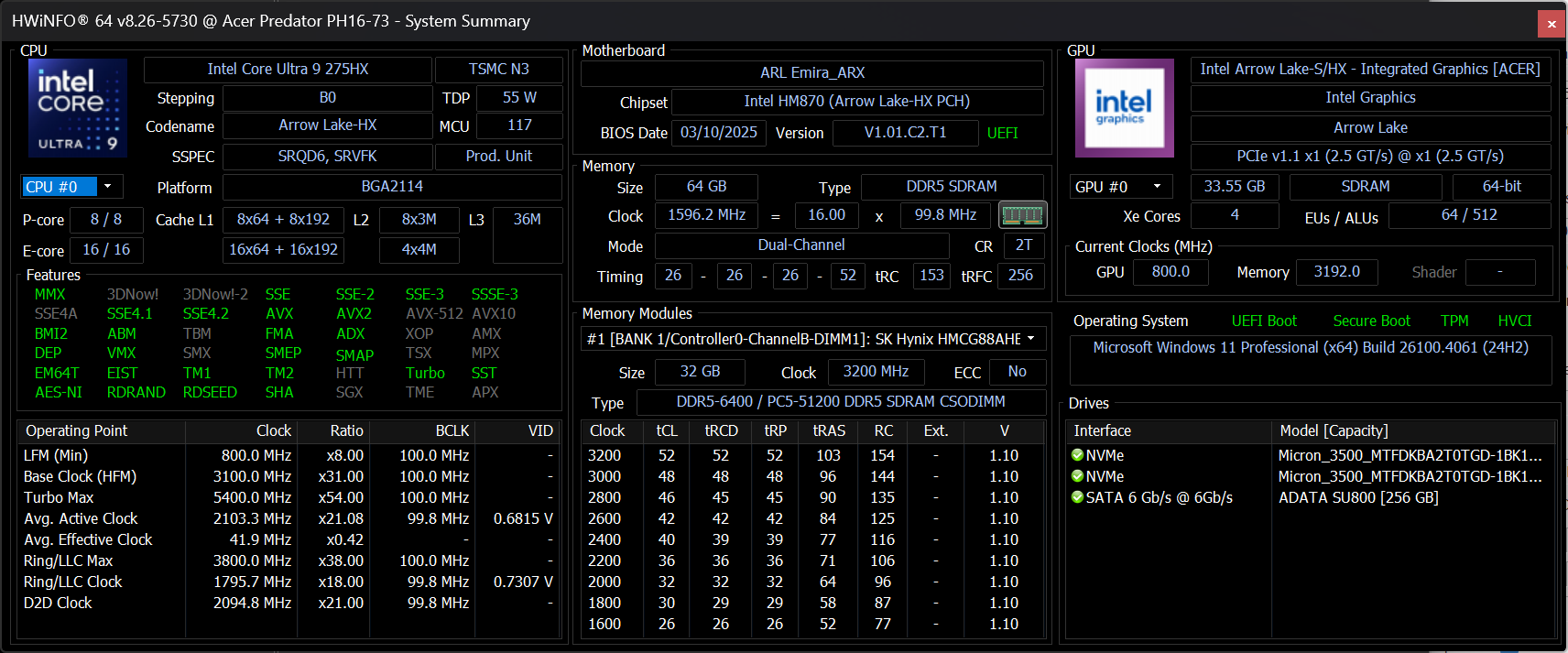Expand the memory module BANK 1 dropdown

click(x=1030, y=339)
